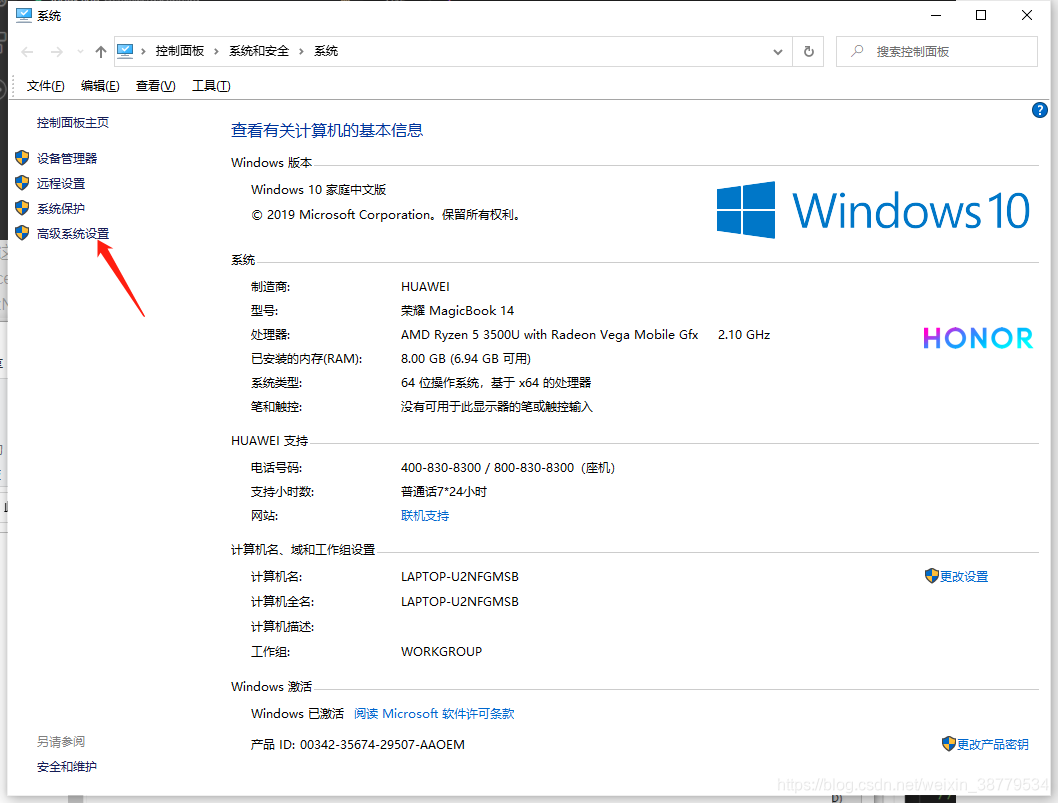Screen dimensions: 1058x803
Task: Open 系统保护 link
Action: [x=61, y=209]
